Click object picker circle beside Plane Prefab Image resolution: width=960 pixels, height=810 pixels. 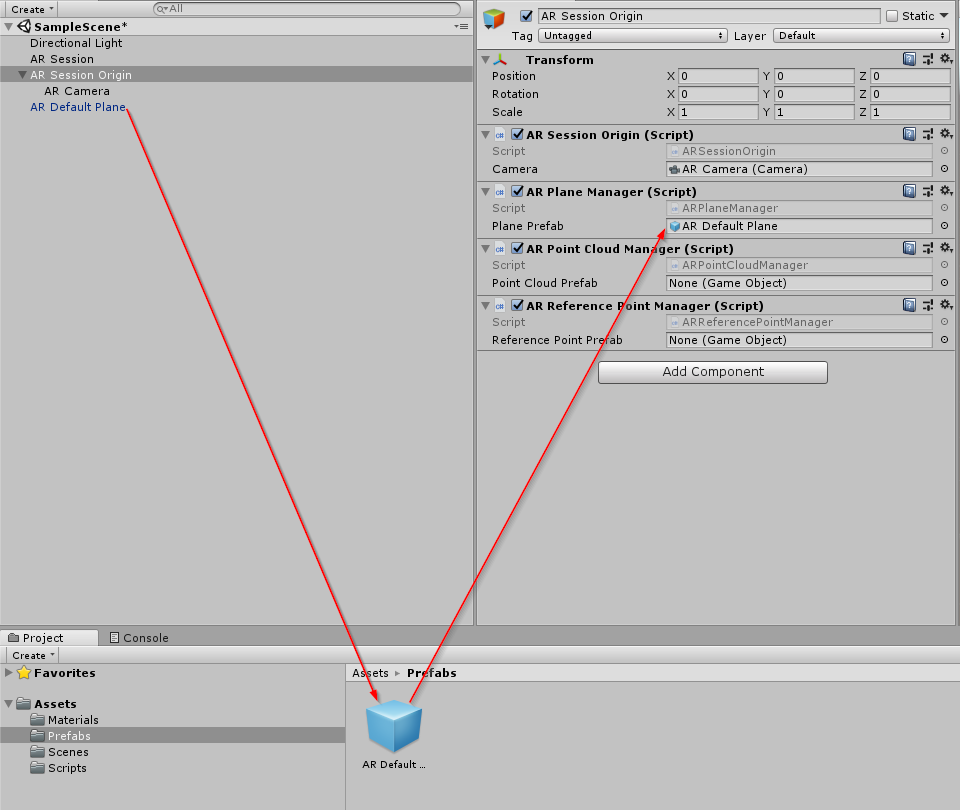coord(944,226)
